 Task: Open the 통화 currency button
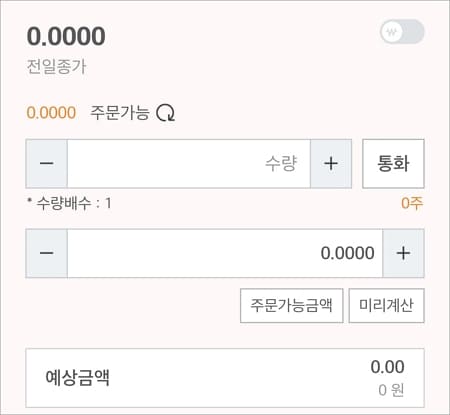(393, 164)
